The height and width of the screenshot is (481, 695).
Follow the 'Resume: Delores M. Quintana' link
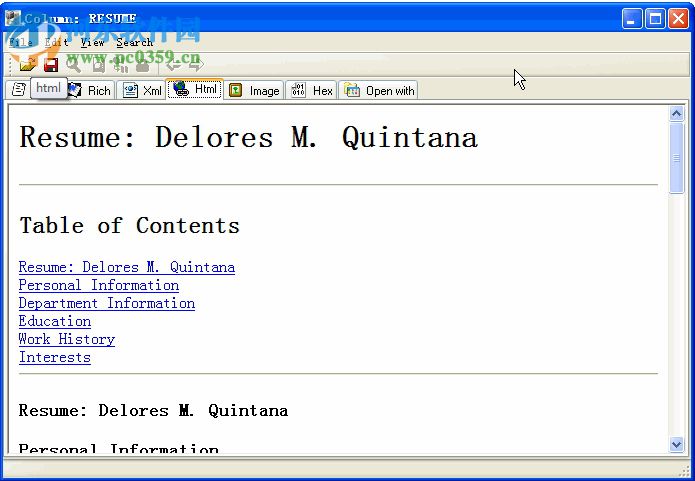(x=127, y=267)
